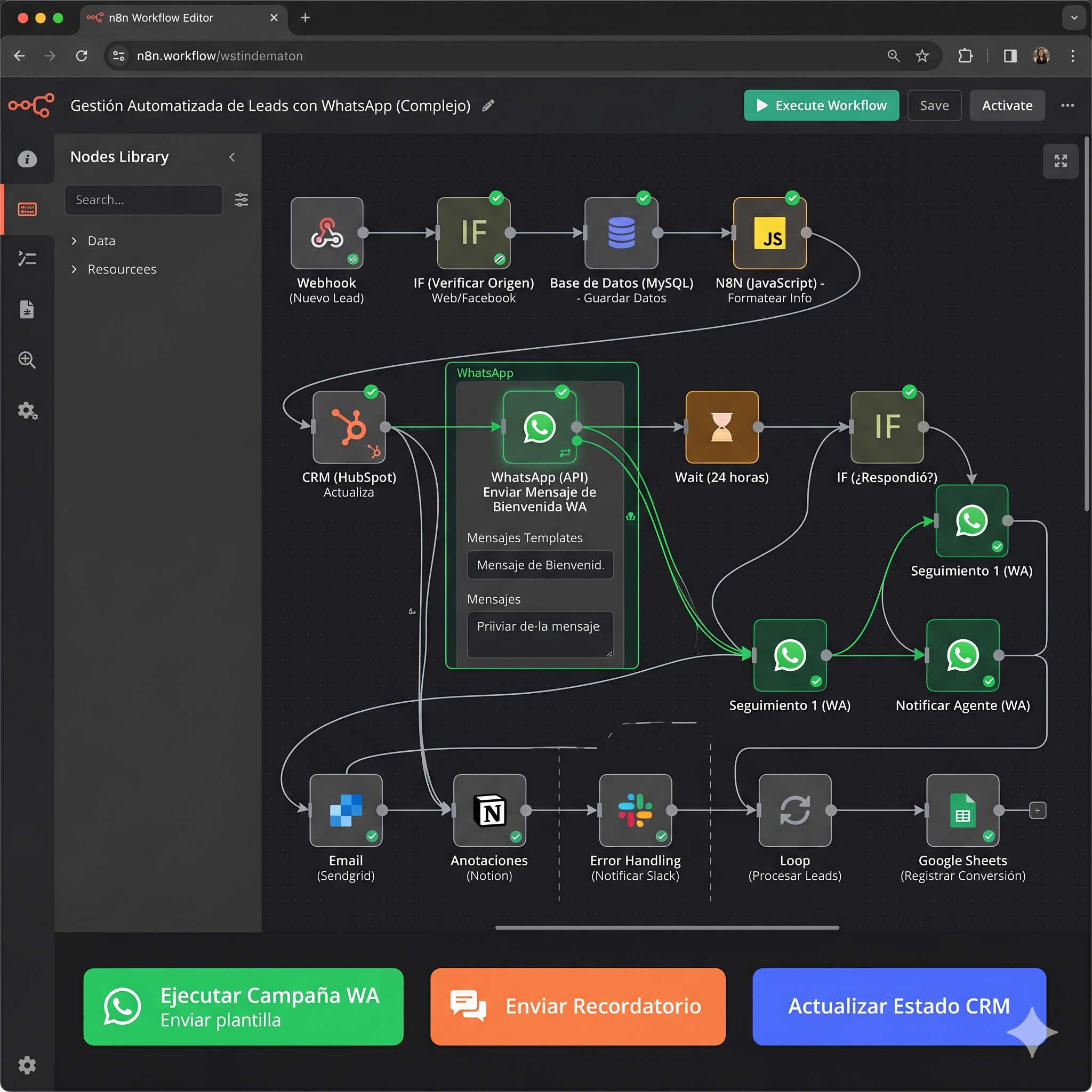Click the canvas fullscreen zoom icon

1061,161
